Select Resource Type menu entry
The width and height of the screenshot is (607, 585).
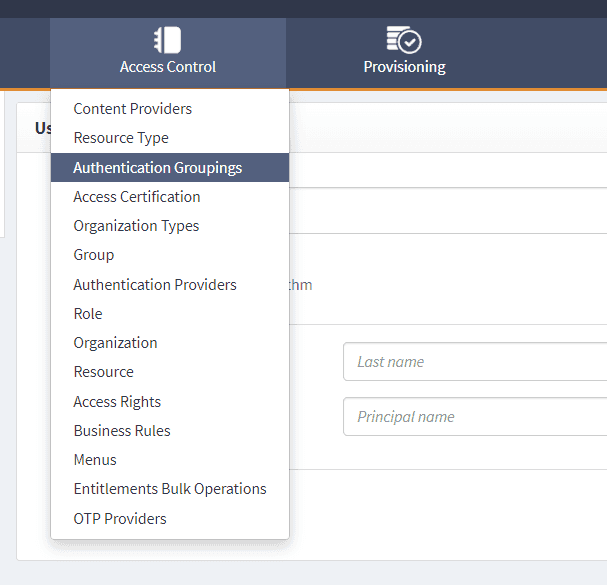point(121,138)
